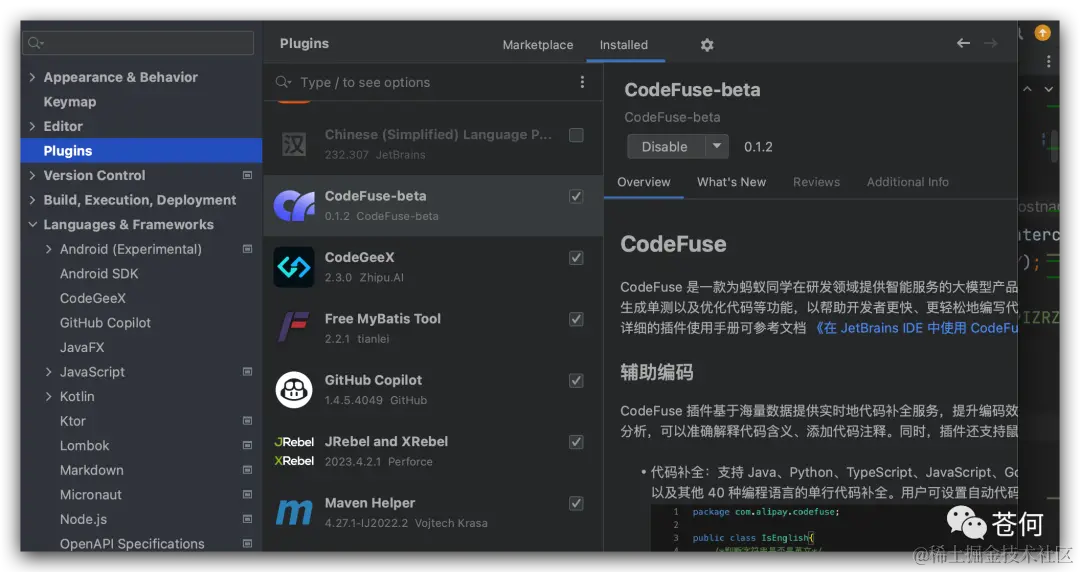Viewport: 1080px width, 572px height.
Task: Click the editor next highlight down chevron
Action: (x=1048, y=89)
